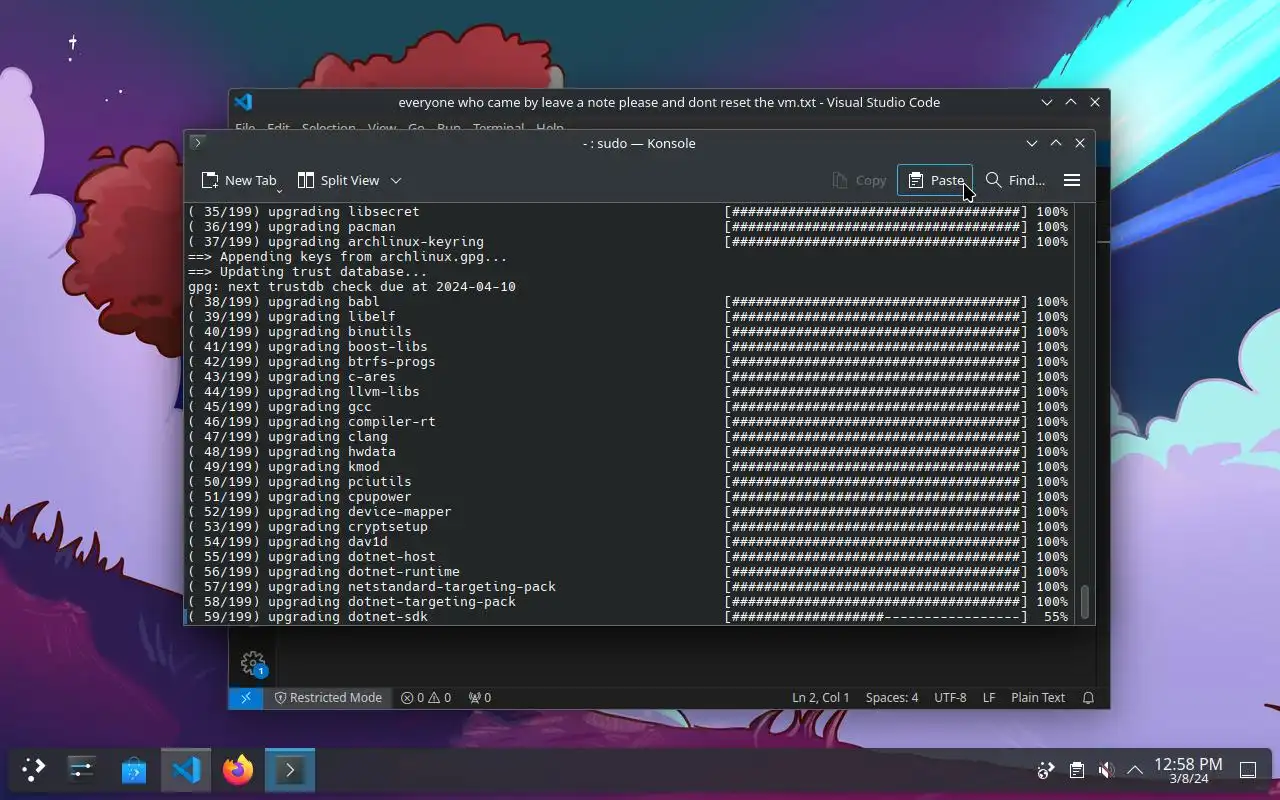Change language mode from Plain Text
This screenshot has width=1280, height=800.
[x=1038, y=697]
